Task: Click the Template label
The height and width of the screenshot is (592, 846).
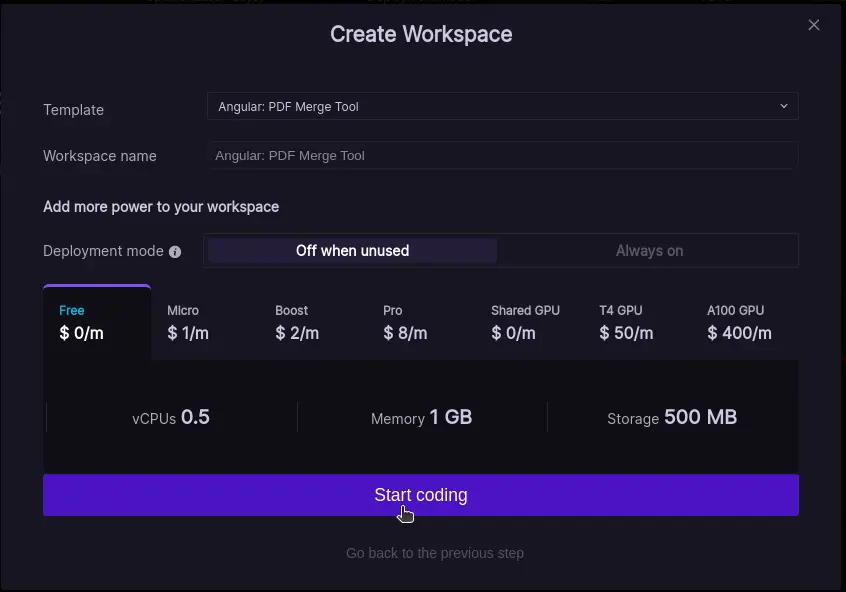Action: pyautogui.click(x=73, y=110)
